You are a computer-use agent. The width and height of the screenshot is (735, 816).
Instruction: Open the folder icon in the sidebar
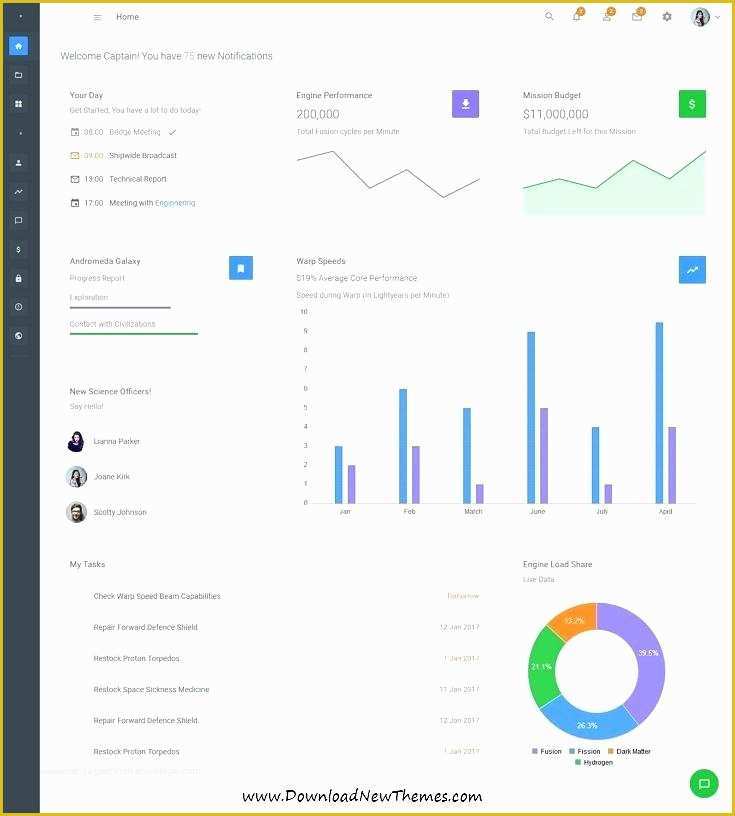(x=19, y=75)
